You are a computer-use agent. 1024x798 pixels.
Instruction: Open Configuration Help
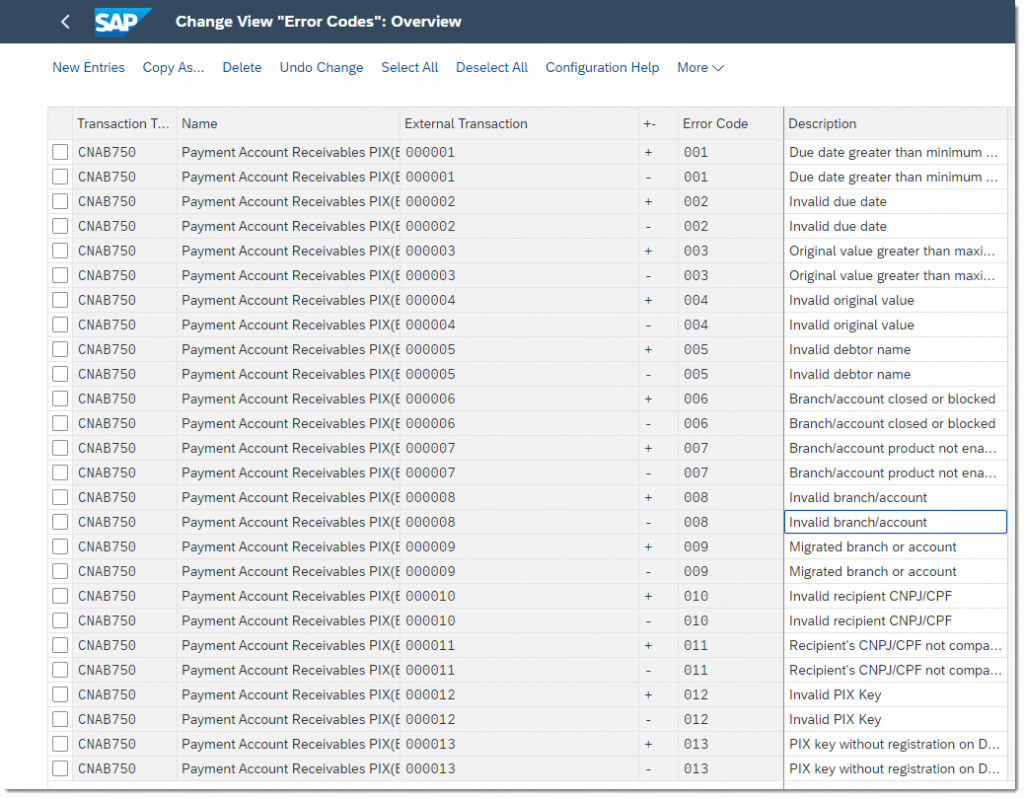602,67
